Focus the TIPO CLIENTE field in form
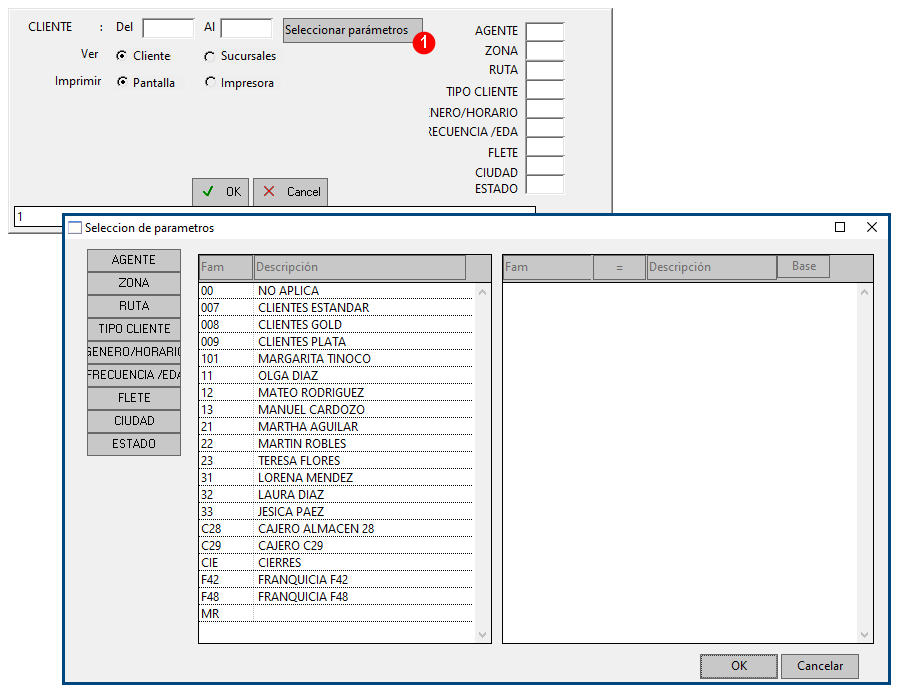 coord(545,90)
